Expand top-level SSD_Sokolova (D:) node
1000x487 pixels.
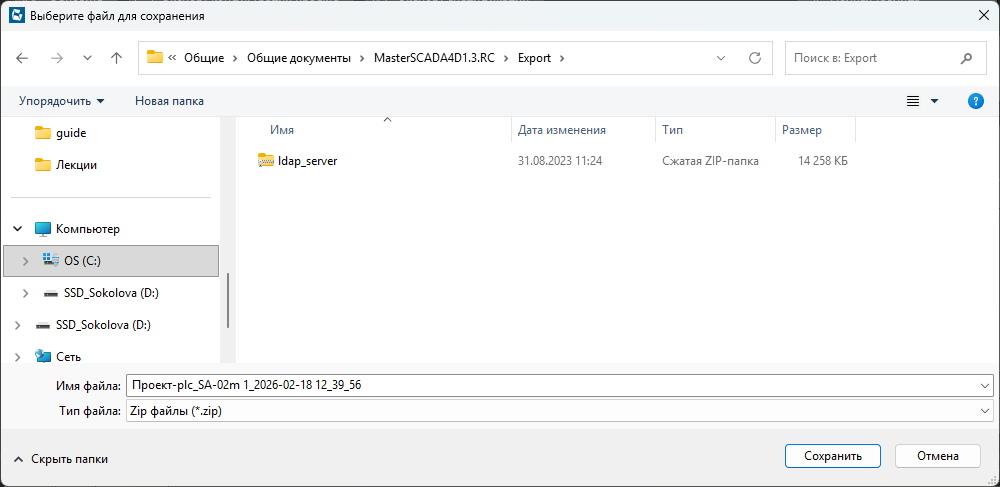click(x=18, y=325)
